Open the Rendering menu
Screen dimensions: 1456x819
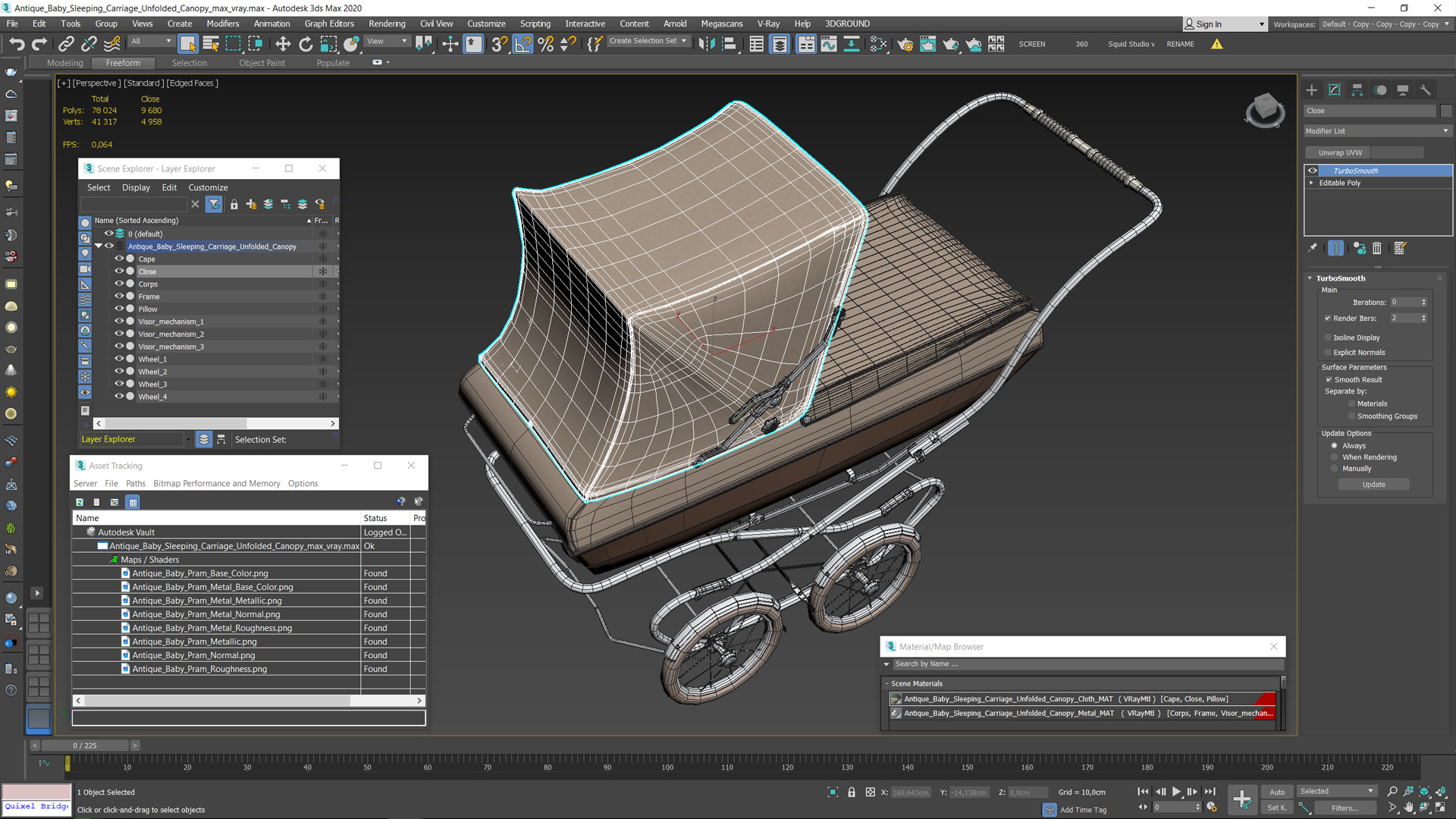click(x=387, y=24)
